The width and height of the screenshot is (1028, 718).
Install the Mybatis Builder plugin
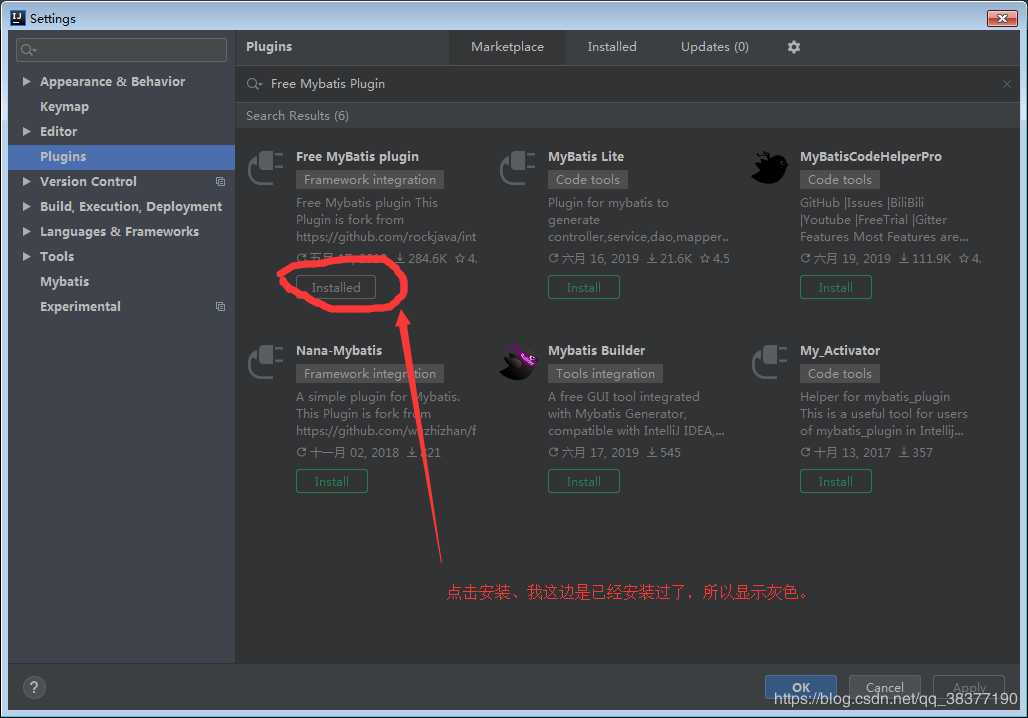pyautogui.click(x=583, y=481)
